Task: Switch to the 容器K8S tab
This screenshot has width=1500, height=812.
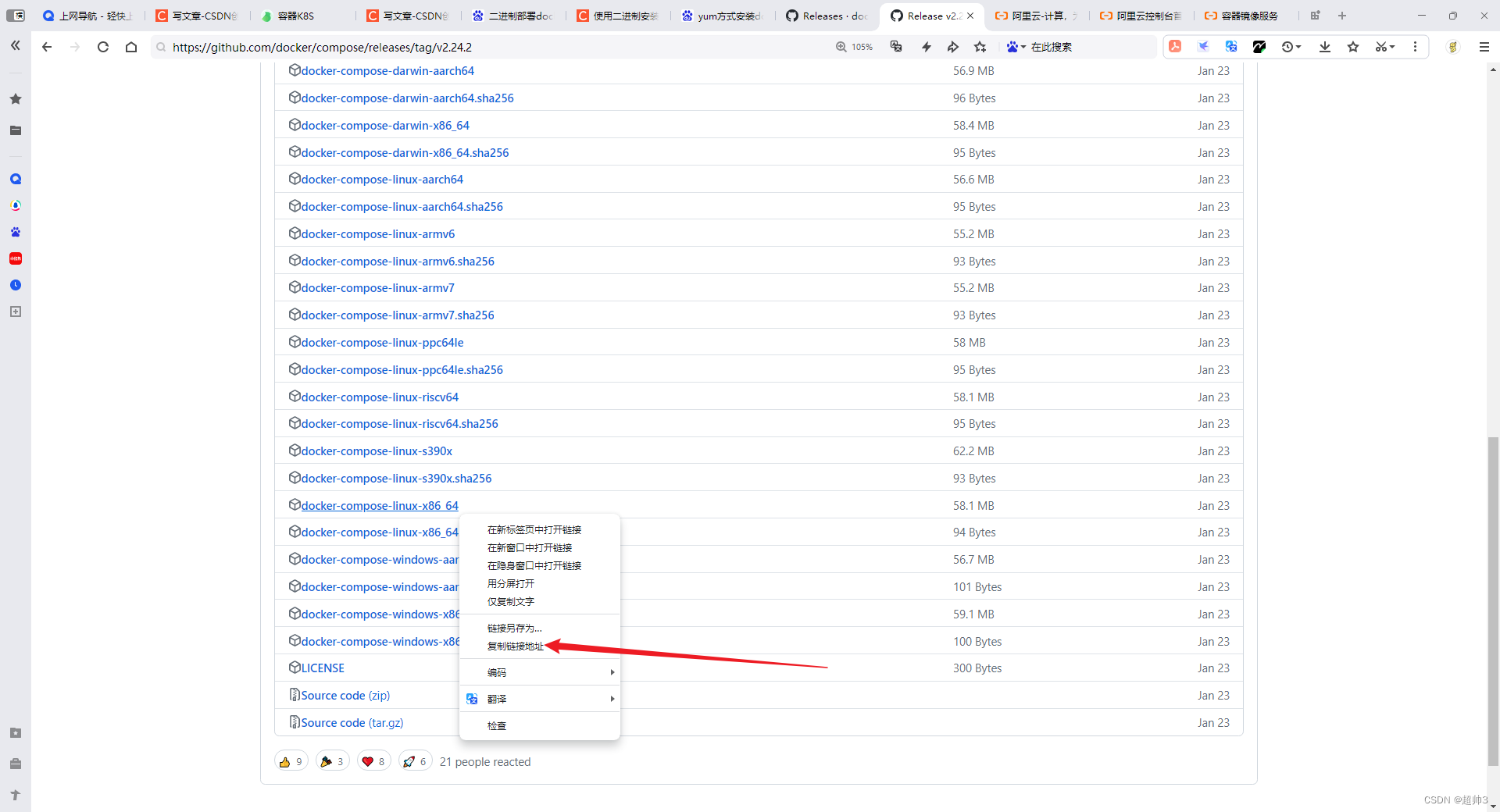Action: pyautogui.click(x=295, y=16)
